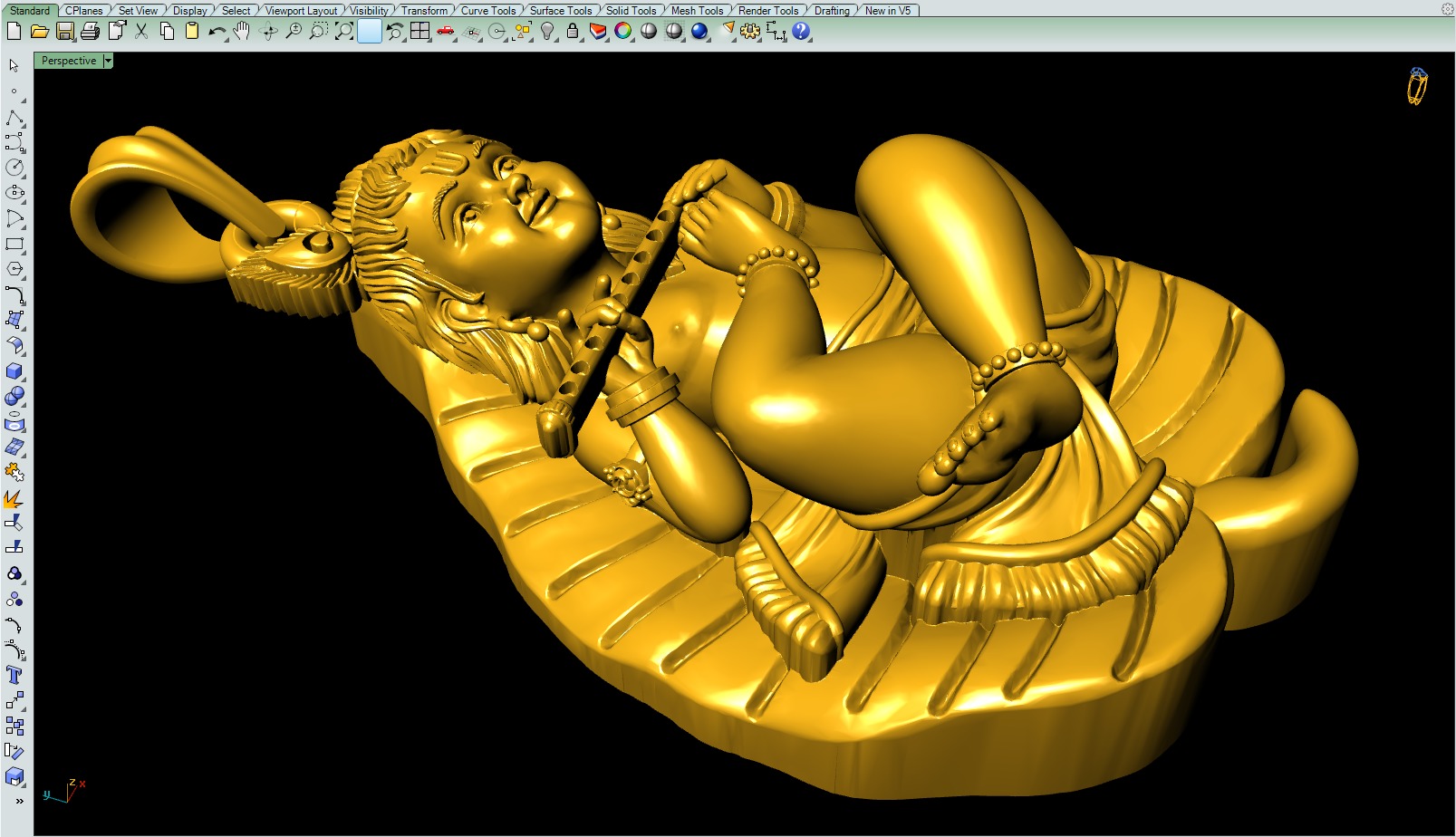Switch to the Set View tab
This screenshot has width=1456, height=837.
coord(138,11)
